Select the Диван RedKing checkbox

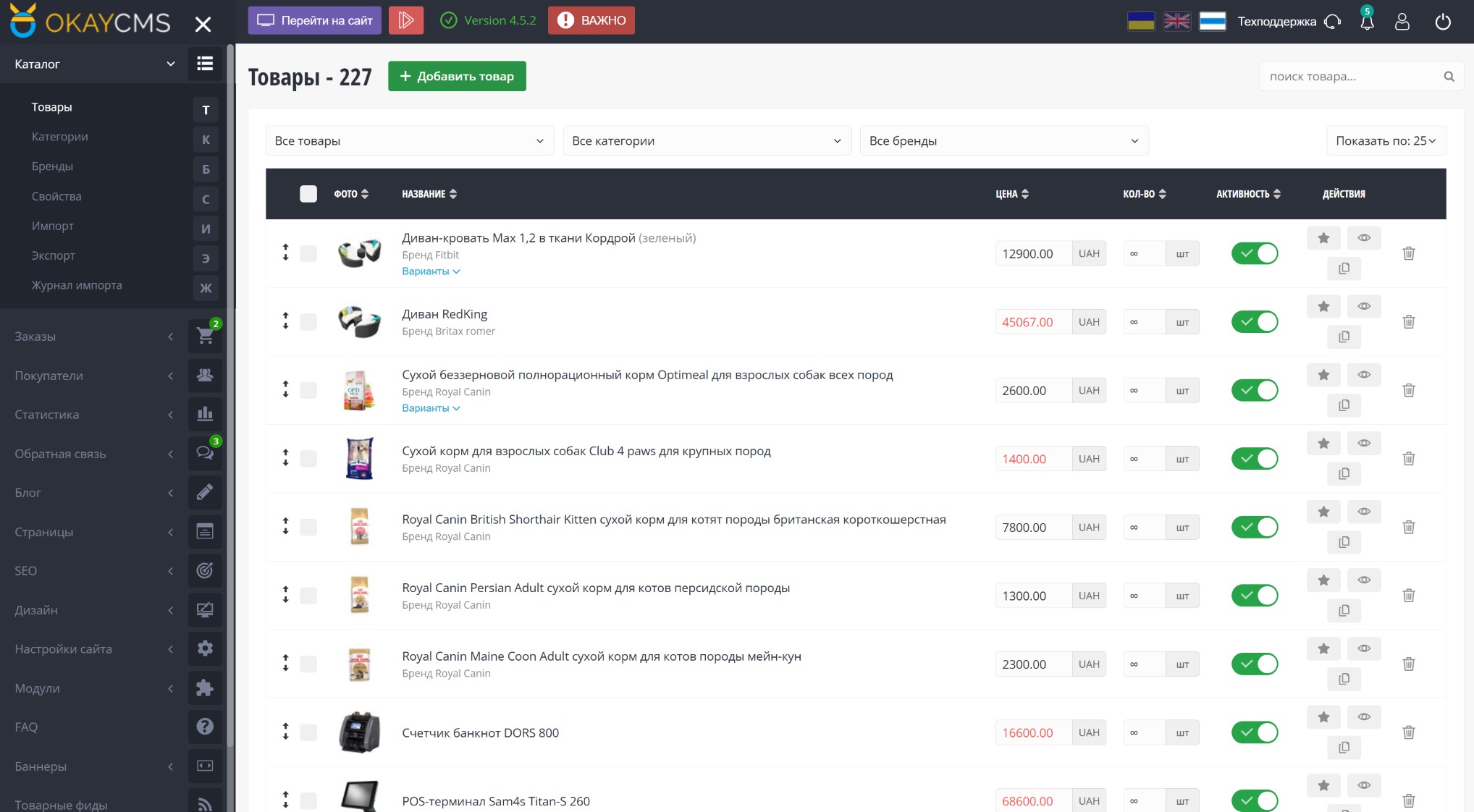(308, 321)
